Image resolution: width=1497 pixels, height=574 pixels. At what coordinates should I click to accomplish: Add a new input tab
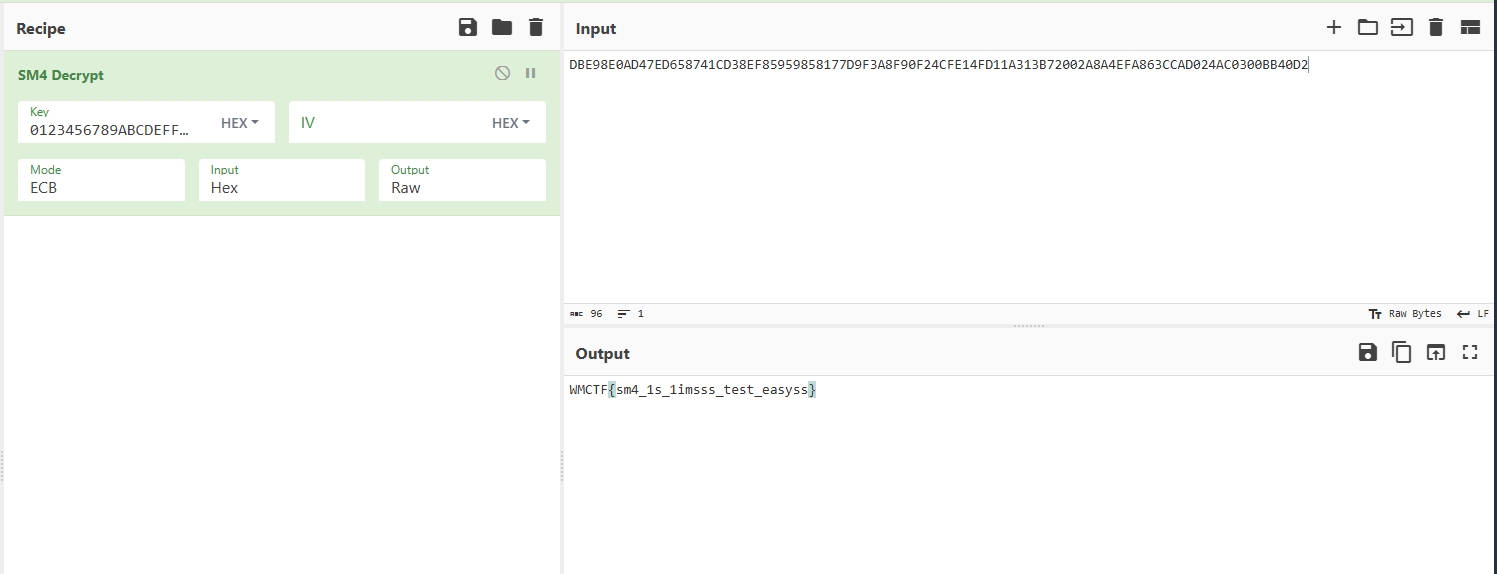(1333, 28)
